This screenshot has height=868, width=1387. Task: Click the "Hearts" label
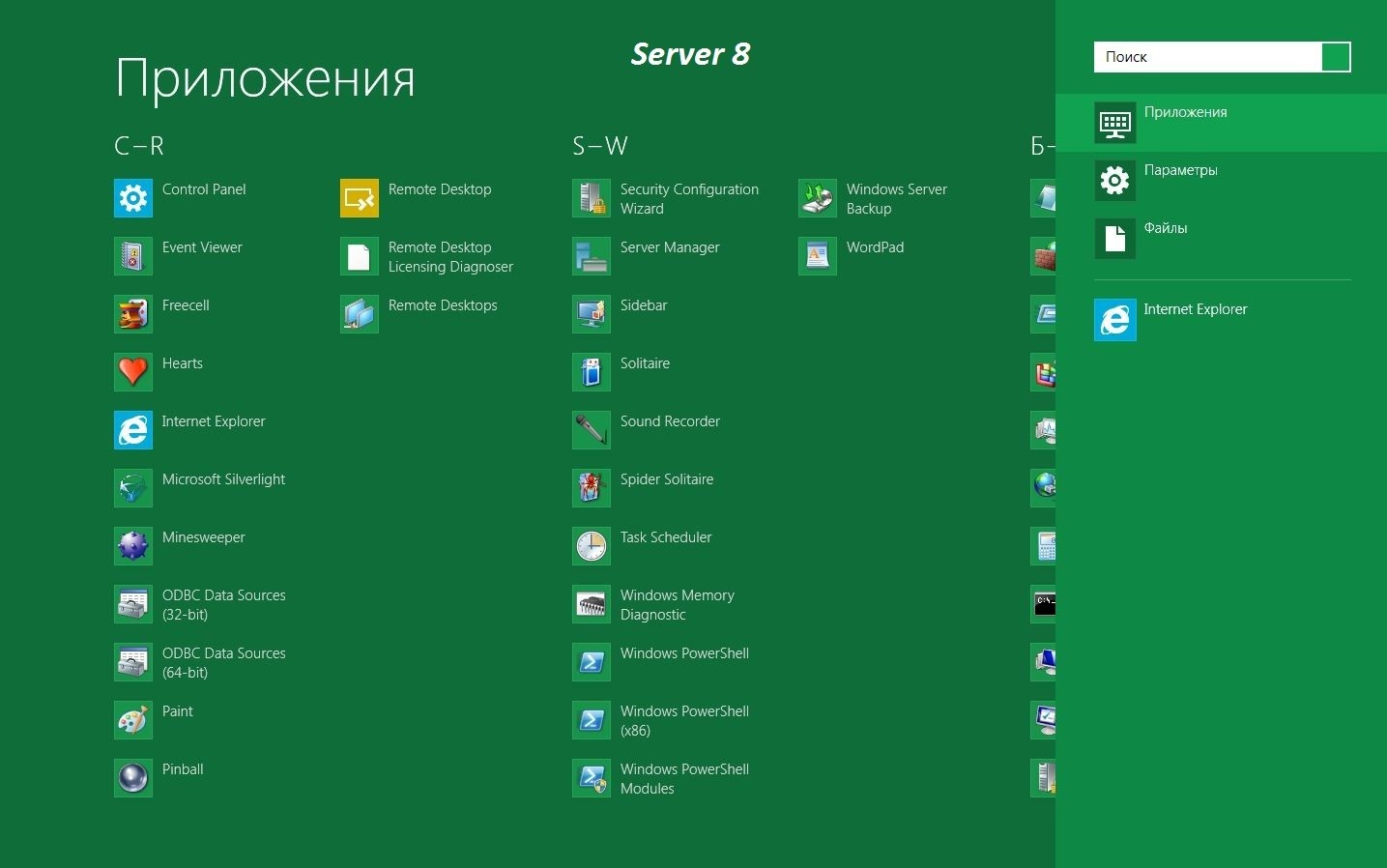pyautogui.click(x=183, y=363)
